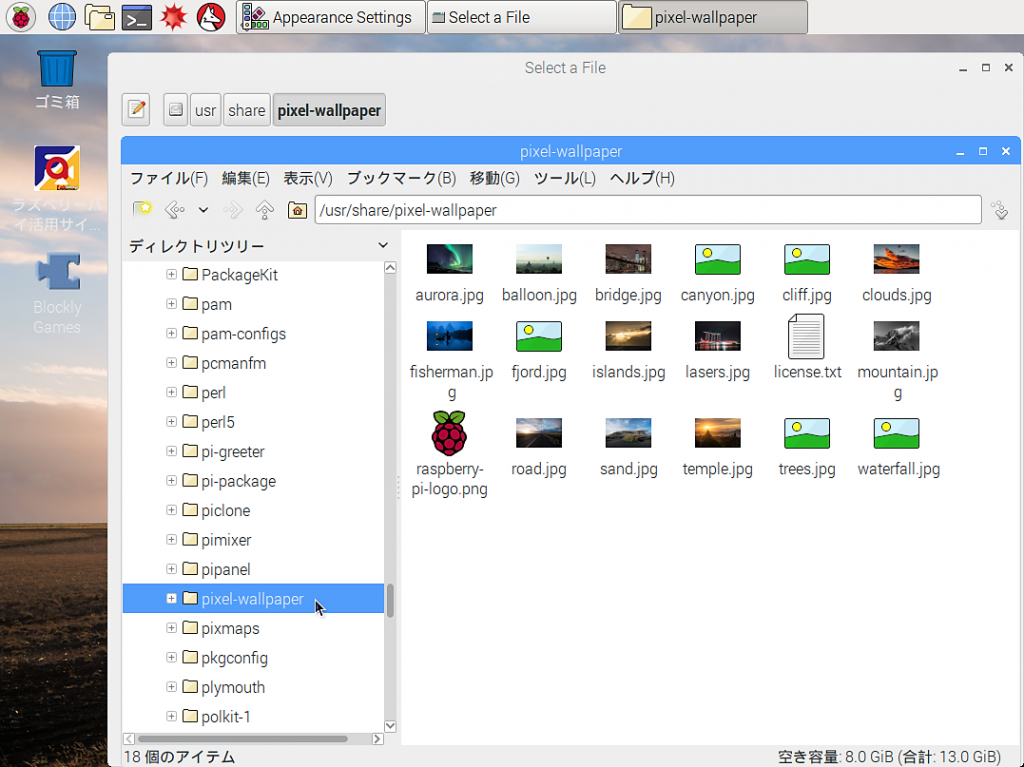
Task: Select the raspberry-pi-logo.png file
Action: point(449,434)
